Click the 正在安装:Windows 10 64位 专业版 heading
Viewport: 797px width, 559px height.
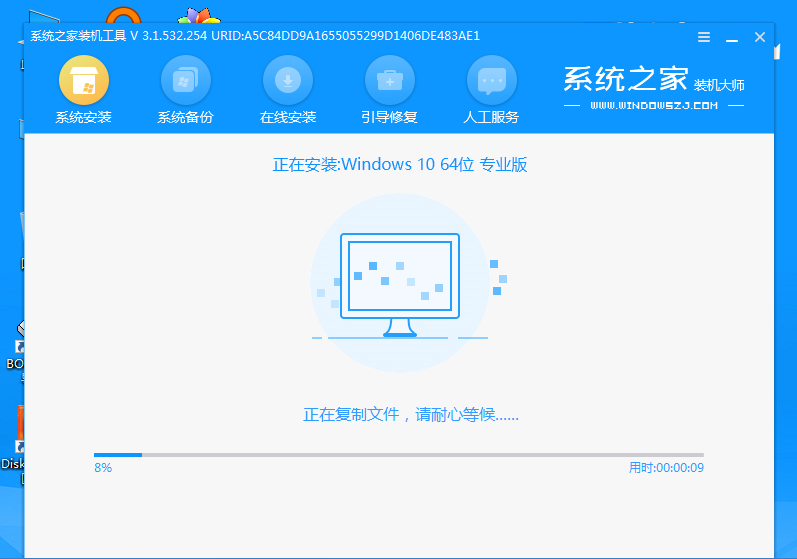[399, 165]
